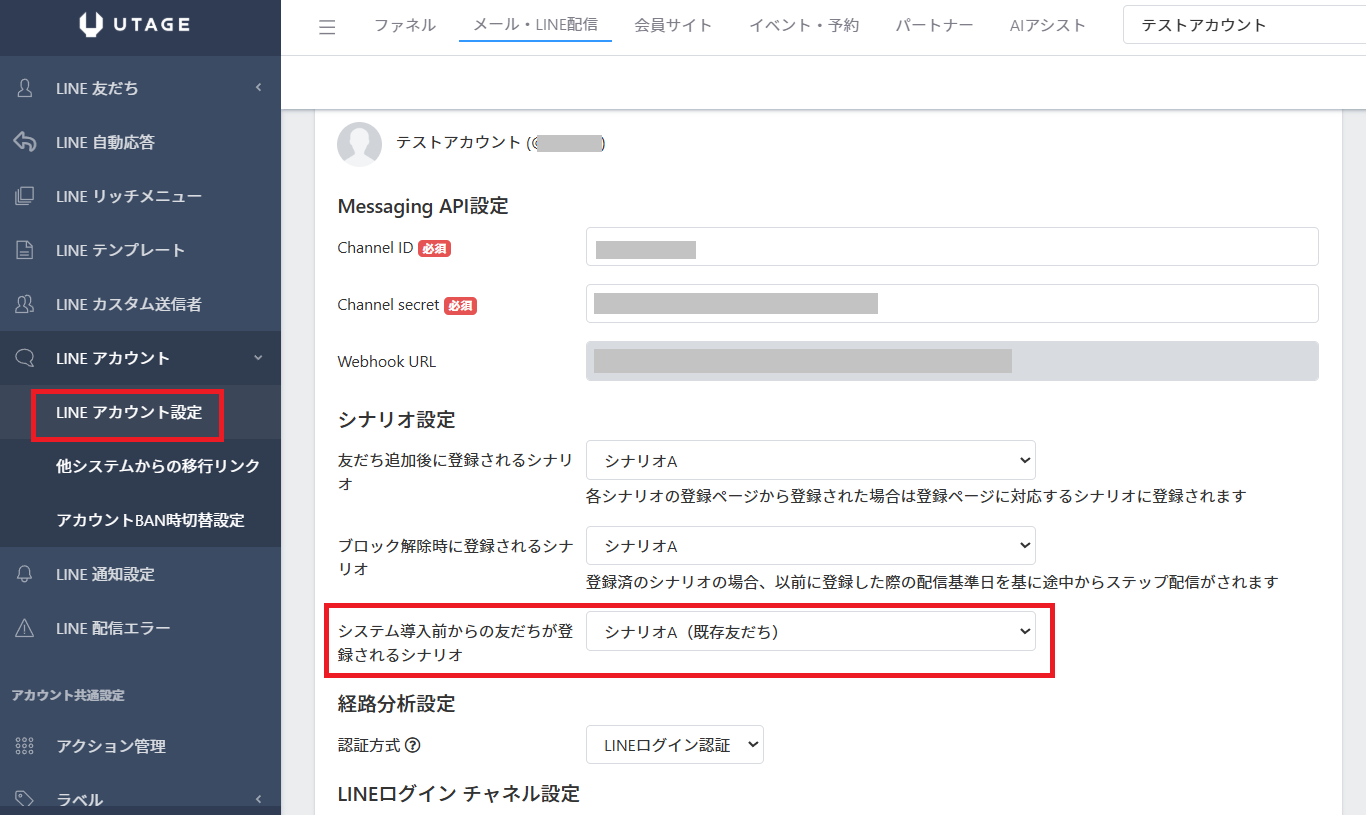Switch to the 会員サイト tab
The image size is (1366, 815).
(673, 26)
